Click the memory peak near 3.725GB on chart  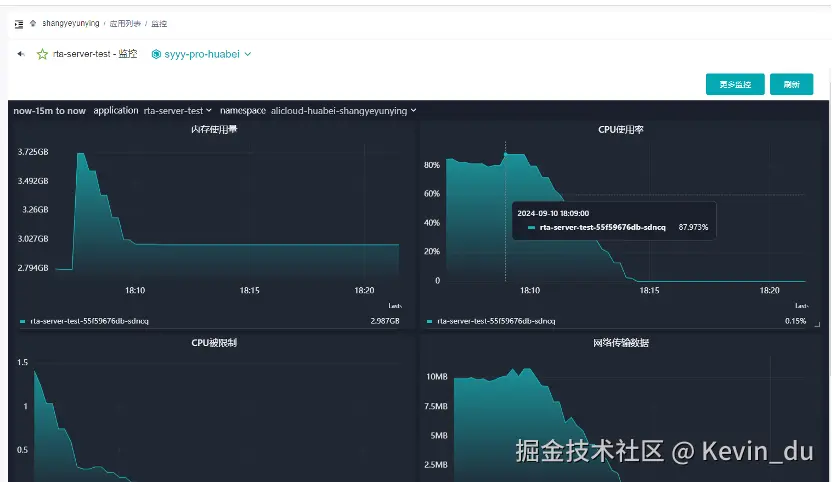tap(81, 153)
